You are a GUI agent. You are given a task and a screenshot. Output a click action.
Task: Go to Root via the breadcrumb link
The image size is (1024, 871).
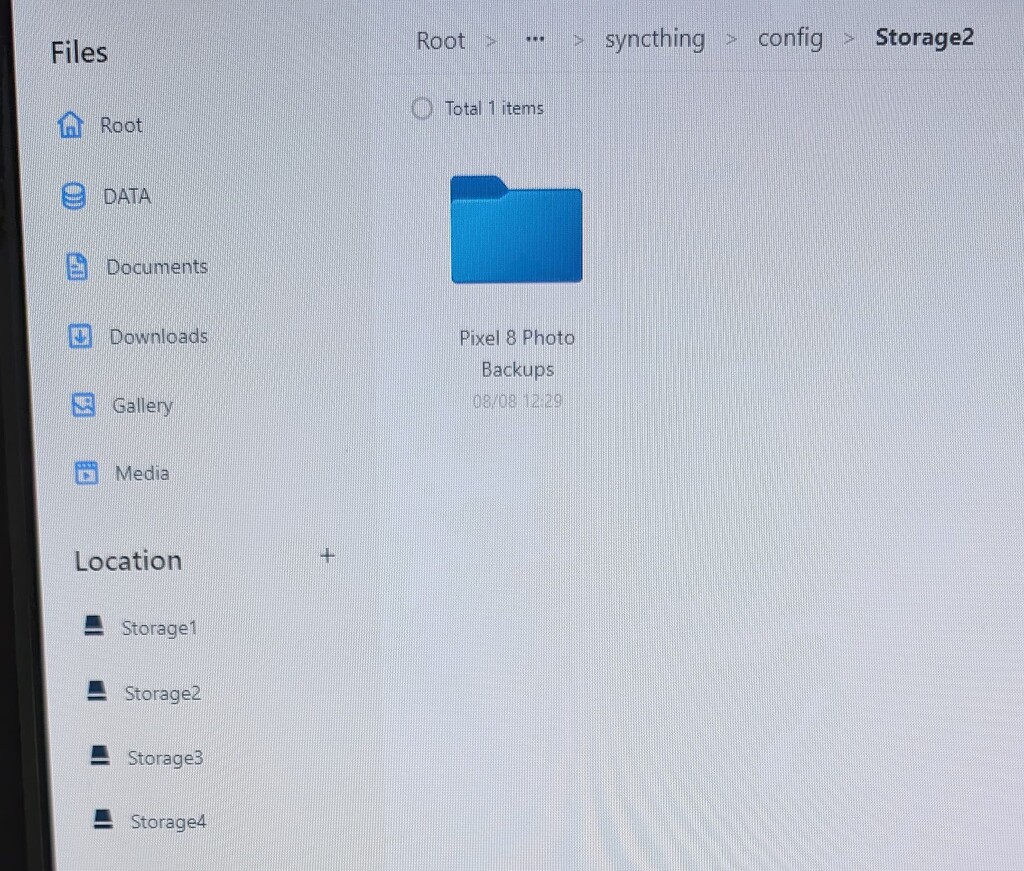[x=440, y=40]
